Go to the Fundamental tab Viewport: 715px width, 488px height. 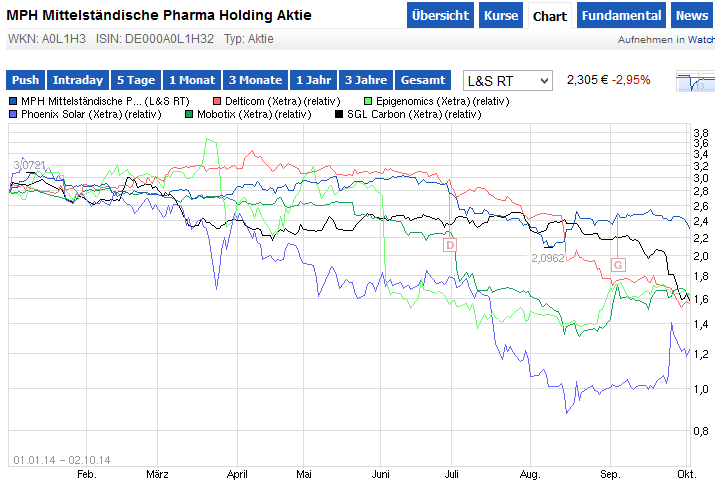621,16
